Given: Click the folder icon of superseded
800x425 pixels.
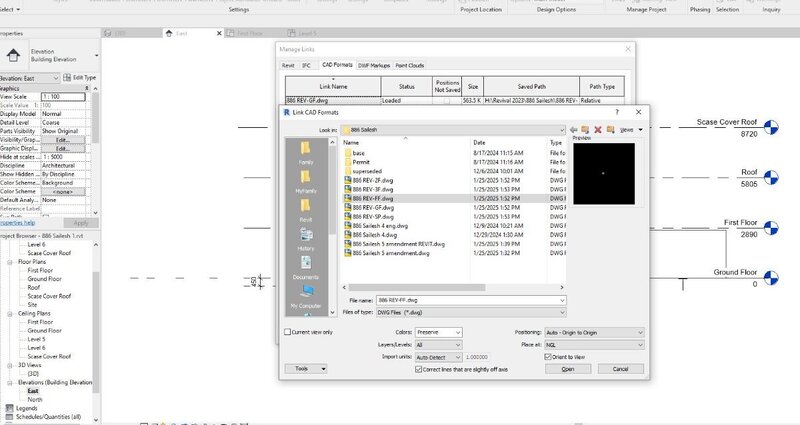Looking at the screenshot, I should (x=348, y=171).
